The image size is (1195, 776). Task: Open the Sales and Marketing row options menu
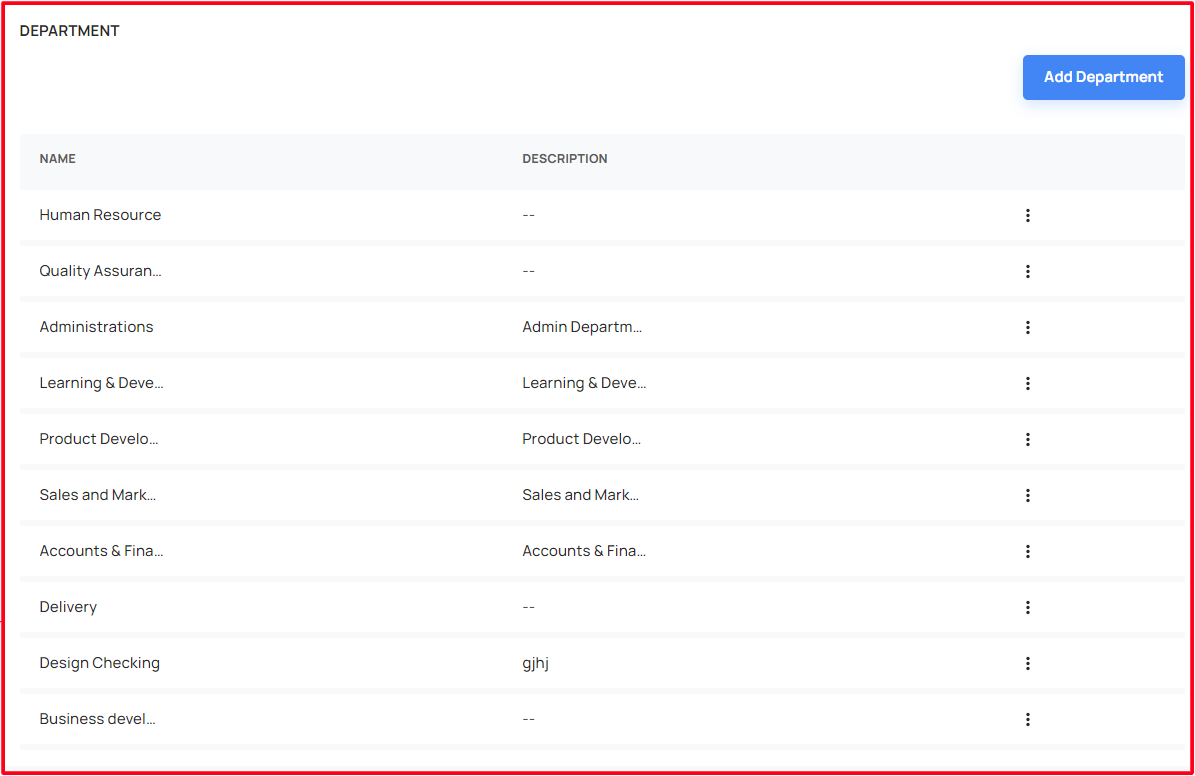pos(1027,495)
